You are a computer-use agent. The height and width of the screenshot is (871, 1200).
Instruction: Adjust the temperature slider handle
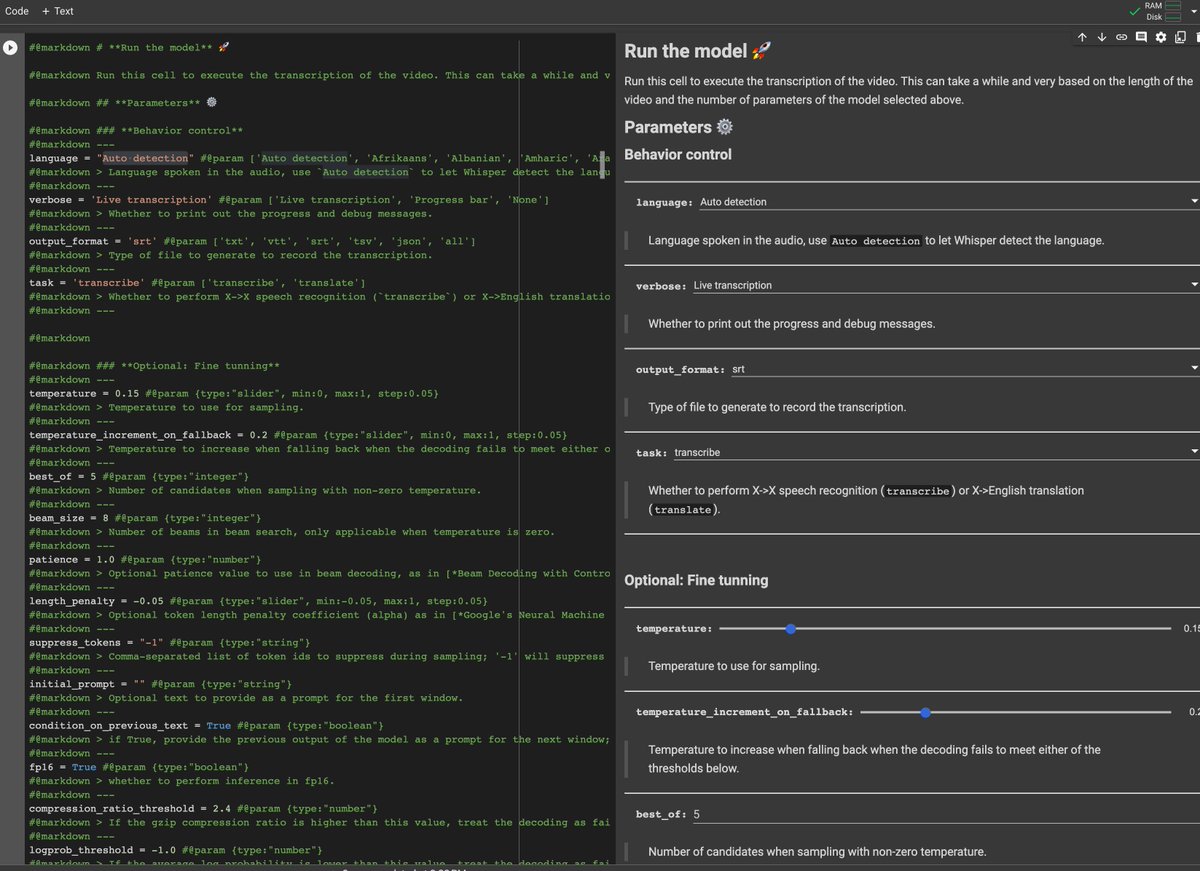pos(791,629)
